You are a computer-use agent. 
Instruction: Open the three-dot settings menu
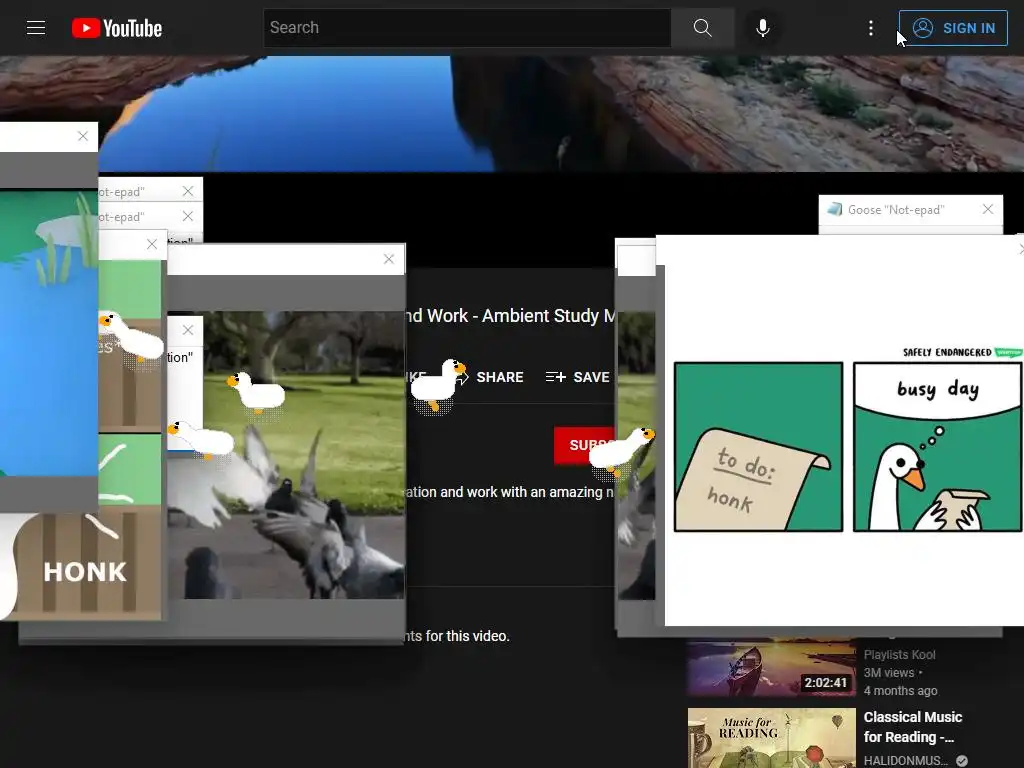click(871, 28)
